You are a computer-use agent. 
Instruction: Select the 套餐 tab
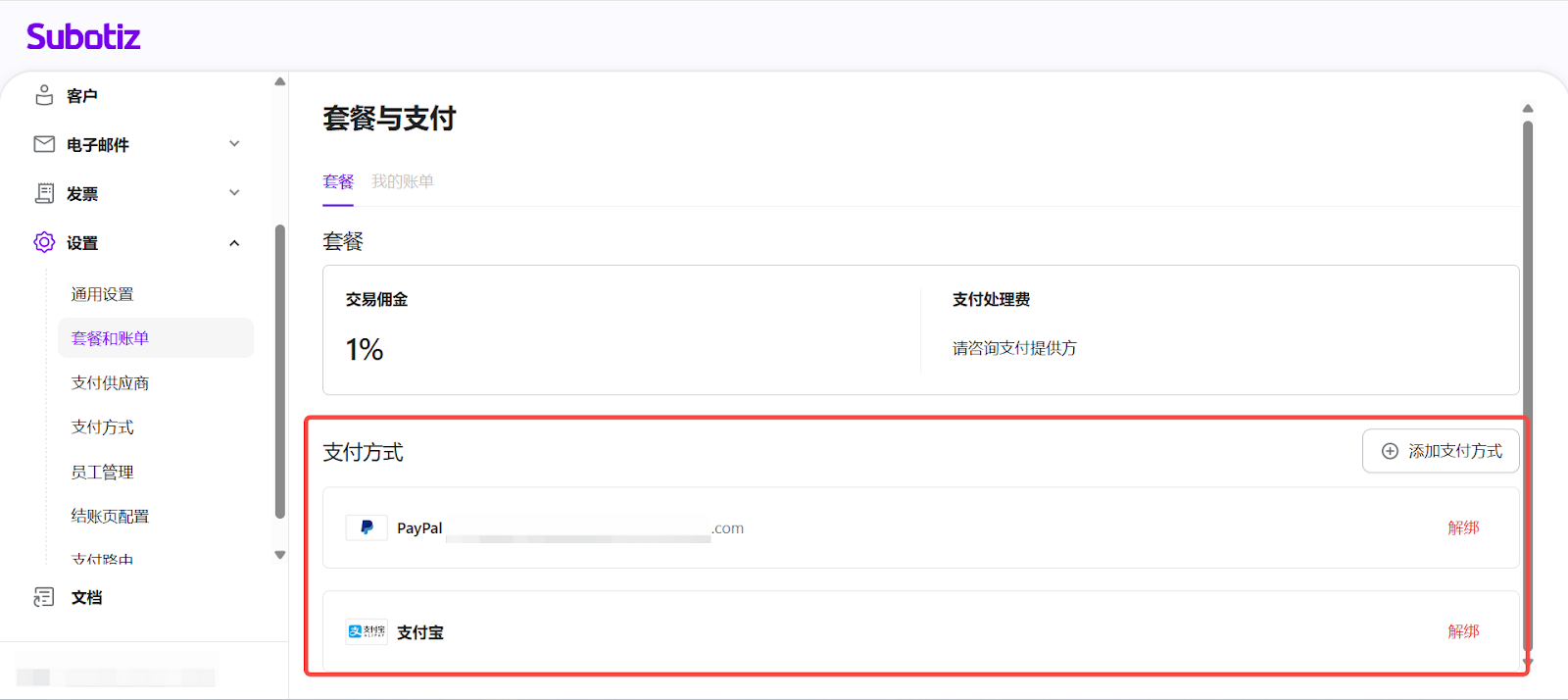[338, 181]
